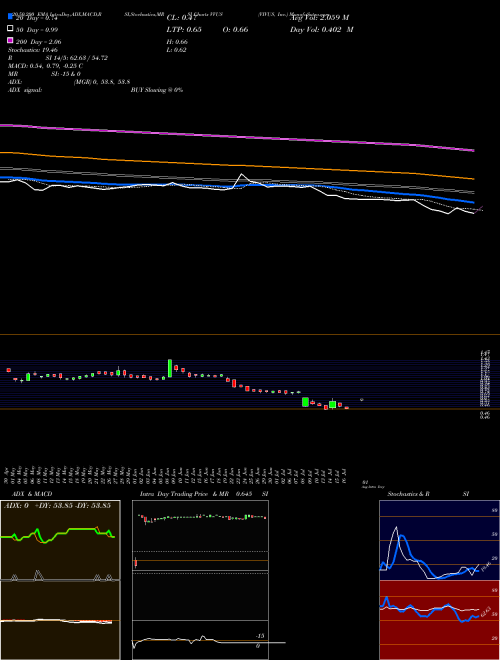Select the '200 Day - 2.06' legend text
Image resolution: width=500 pixels, height=660 pixels.
click(39, 42)
